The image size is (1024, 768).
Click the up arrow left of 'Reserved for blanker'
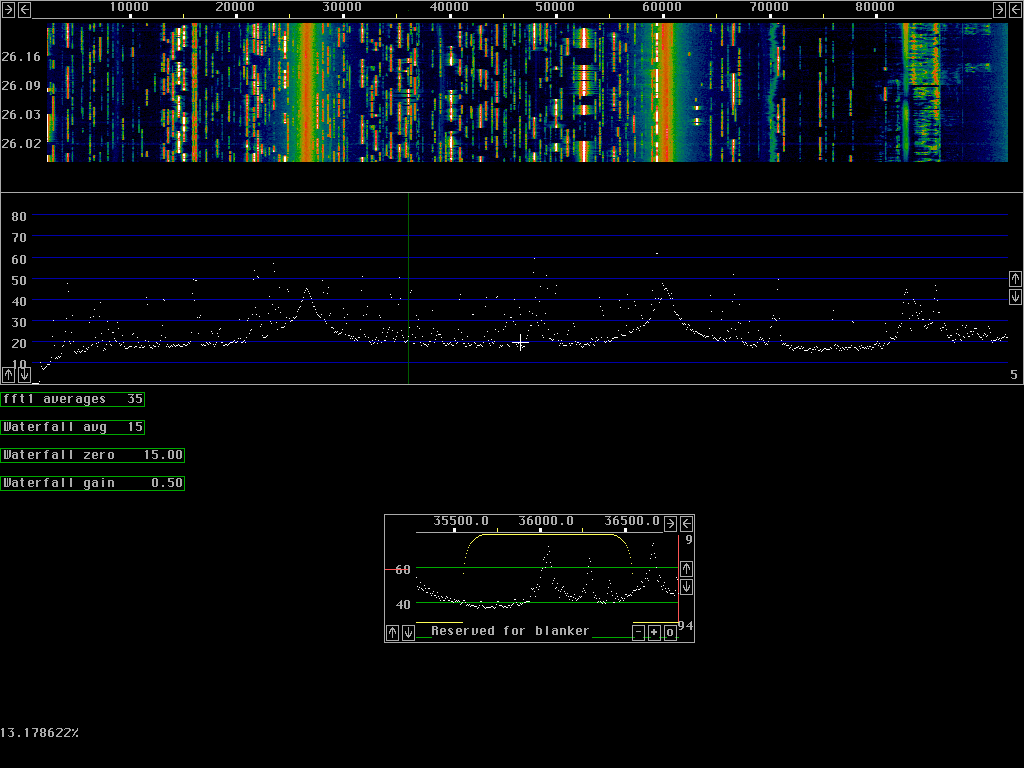392,632
